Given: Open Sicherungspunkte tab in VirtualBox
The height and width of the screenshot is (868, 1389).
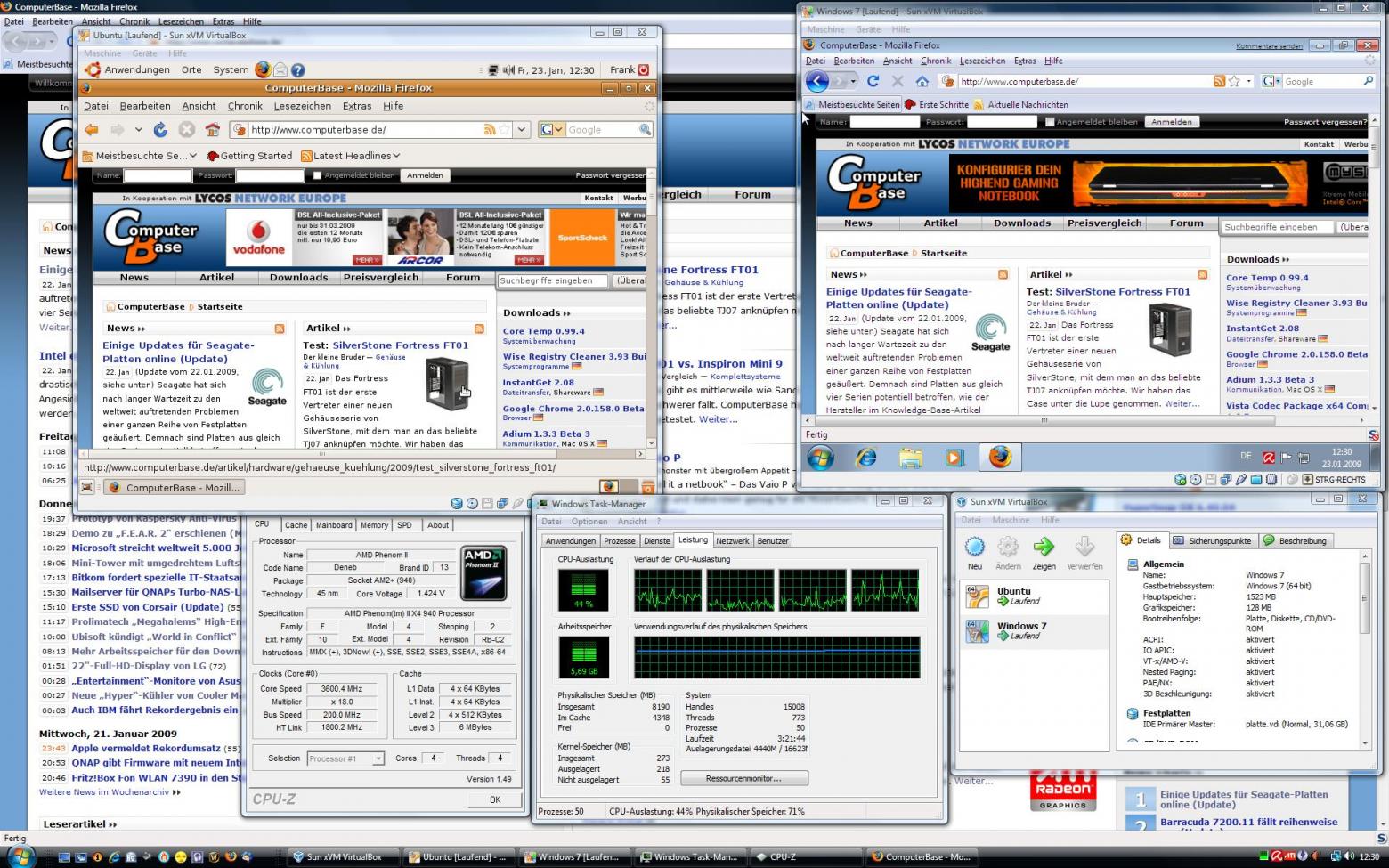Looking at the screenshot, I should 1212,540.
